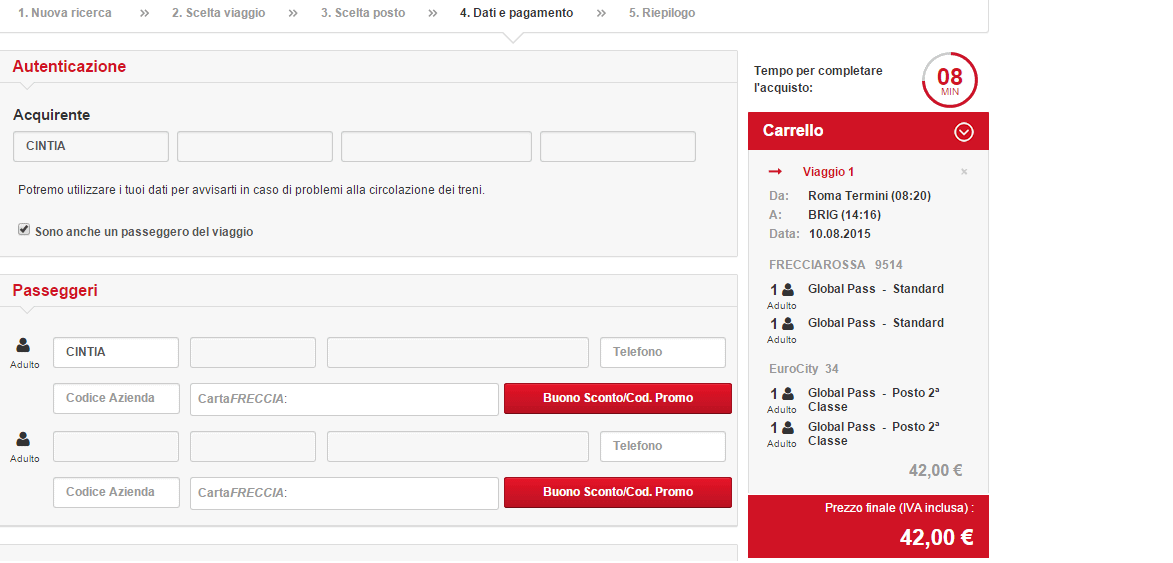Click the red arrow icon beside Viaggio 1
This screenshot has width=1173, height=563.
coord(776,172)
